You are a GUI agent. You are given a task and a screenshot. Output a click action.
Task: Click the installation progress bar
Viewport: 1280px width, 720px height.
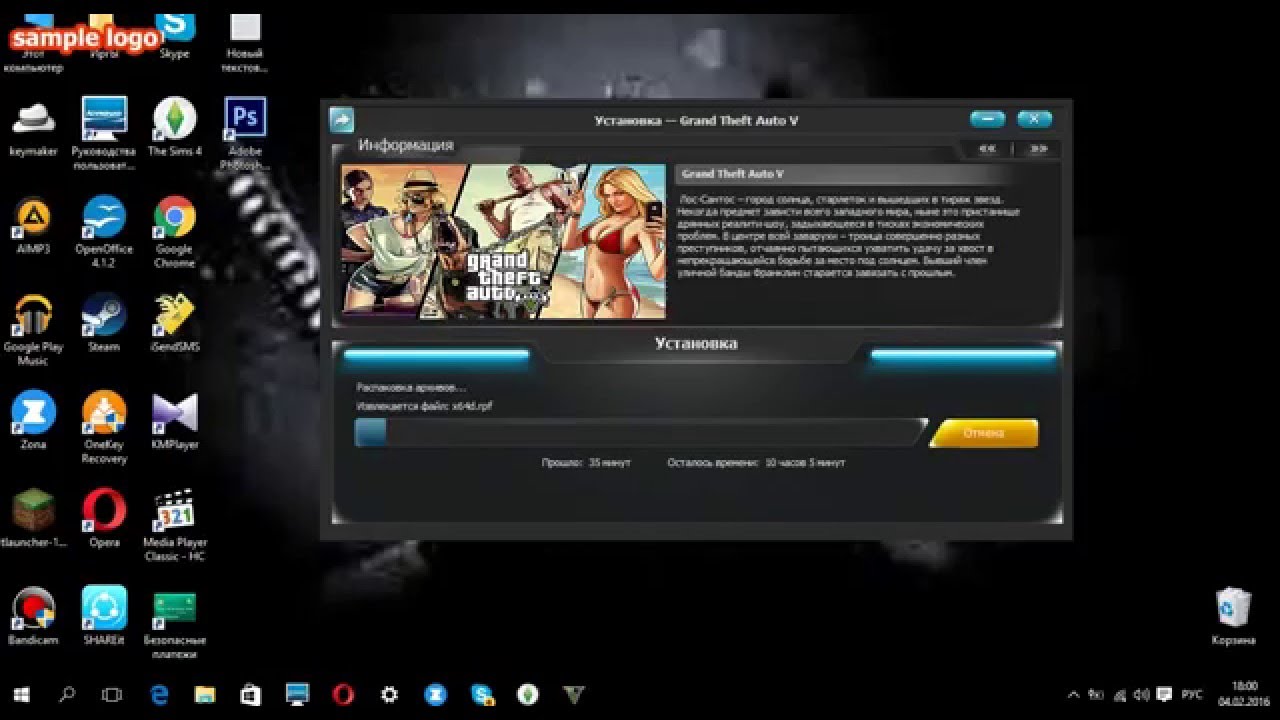(x=640, y=432)
